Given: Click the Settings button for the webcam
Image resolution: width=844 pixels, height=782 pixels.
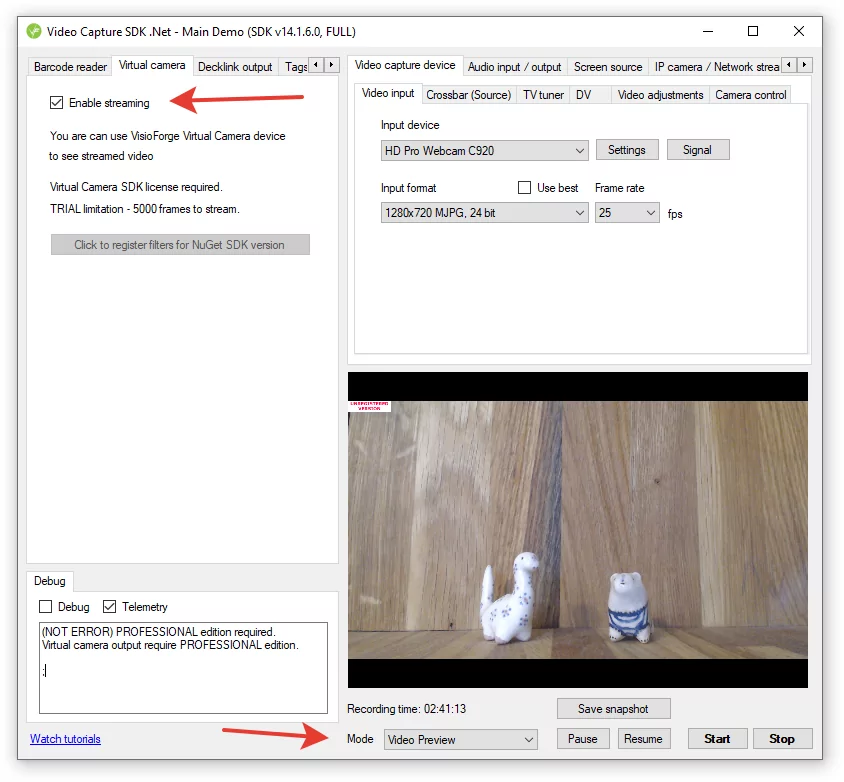Looking at the screenshot, I should pos(627,149).
